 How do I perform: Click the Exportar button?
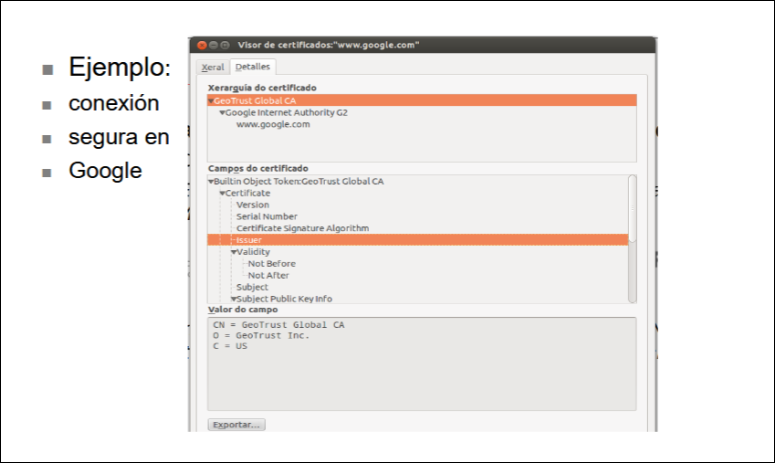[x=236, y=425]
